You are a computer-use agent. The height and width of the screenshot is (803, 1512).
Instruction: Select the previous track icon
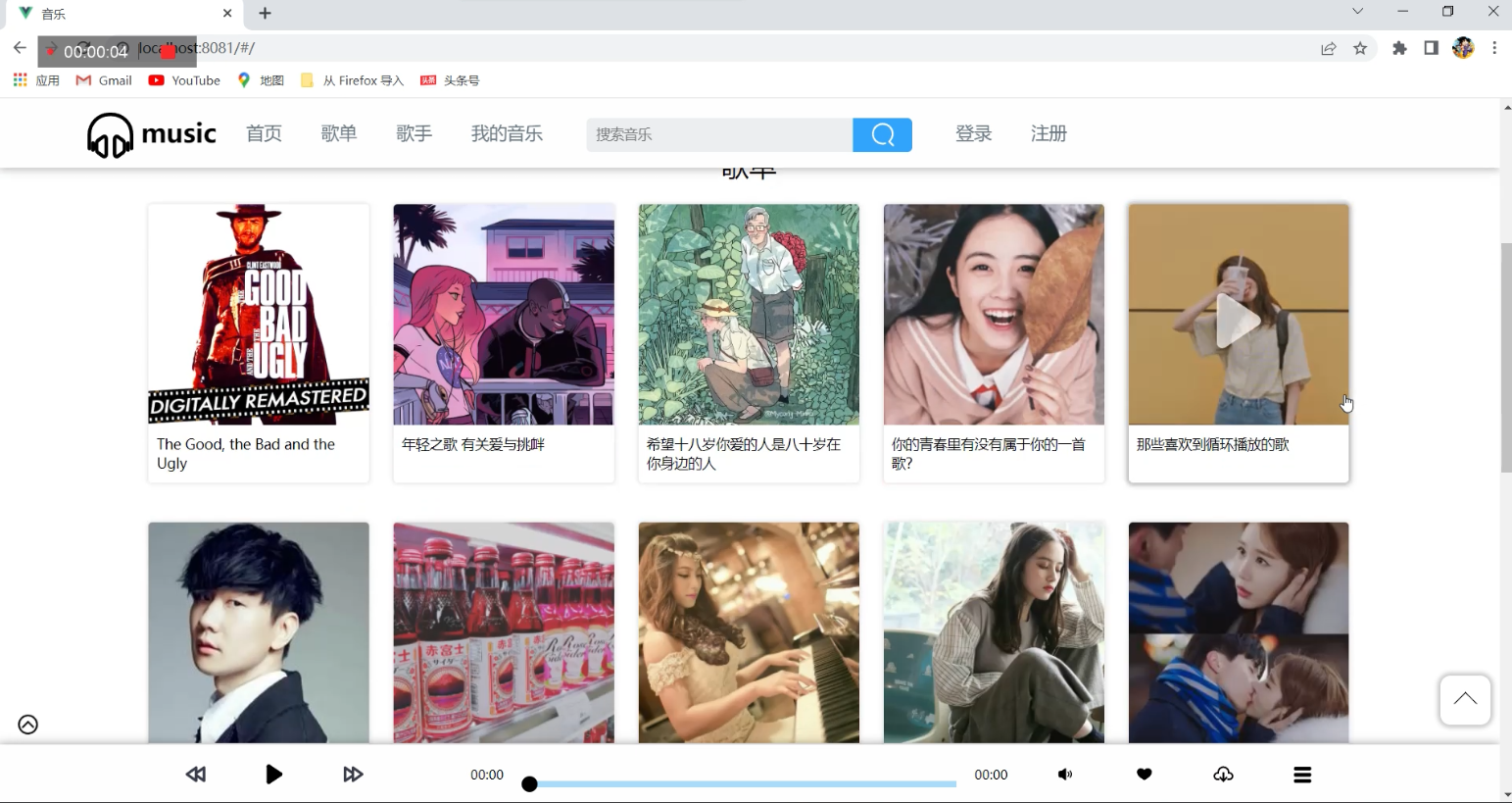(x=195, y=774)
